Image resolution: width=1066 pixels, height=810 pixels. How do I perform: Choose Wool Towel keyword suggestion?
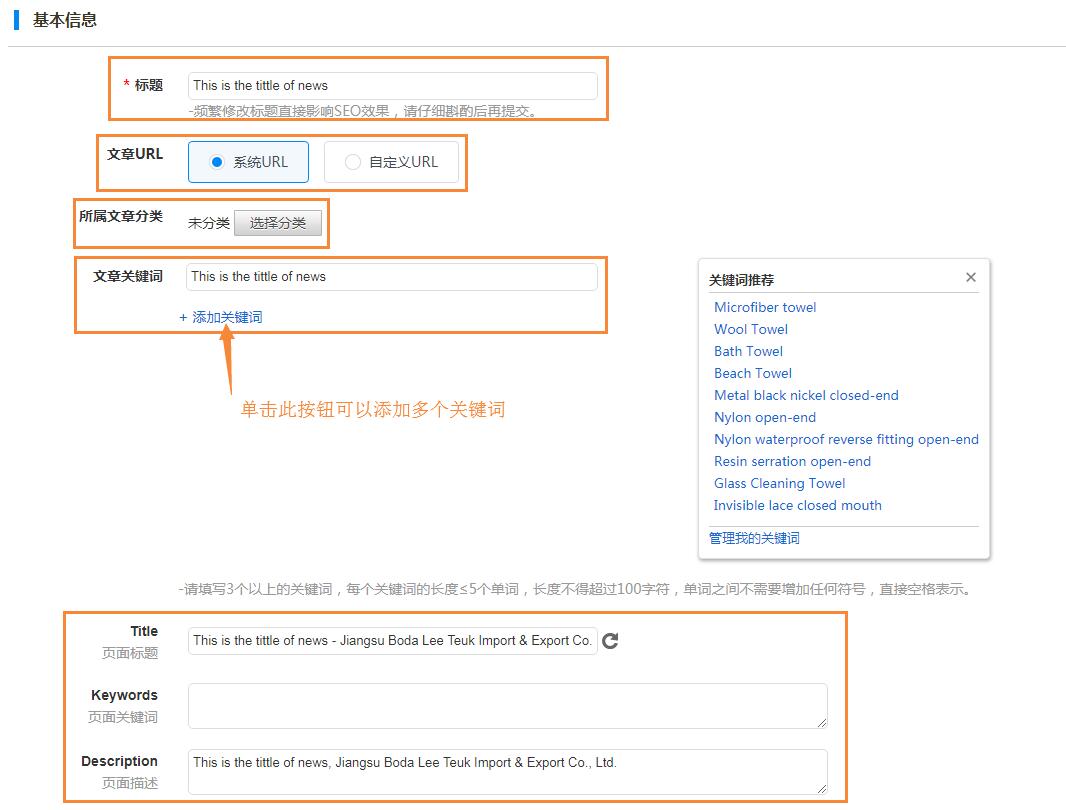coord(751,329)
